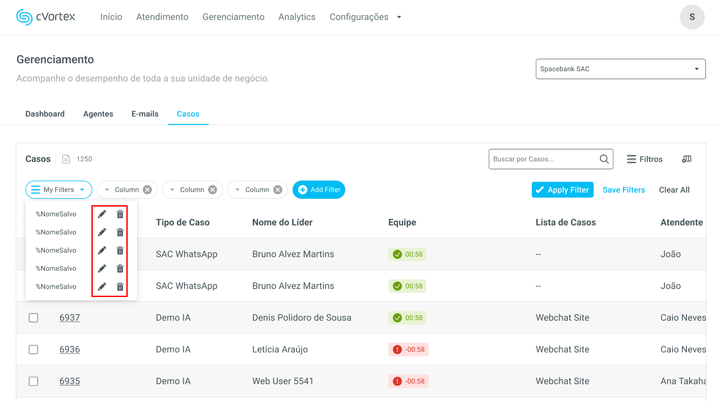
Task: Select the checkbox for case 6936
Action: [33, 350]
